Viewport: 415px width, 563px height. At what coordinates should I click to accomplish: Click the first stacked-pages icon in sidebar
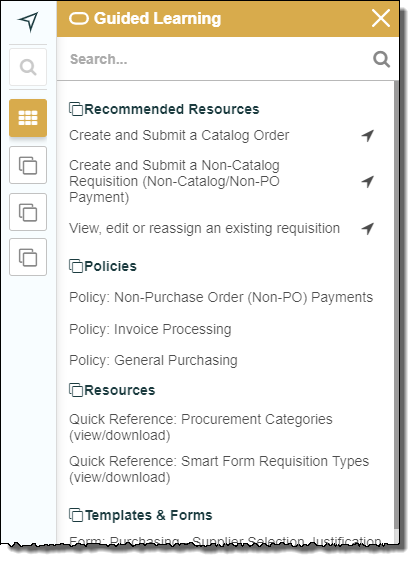[28, 165]
